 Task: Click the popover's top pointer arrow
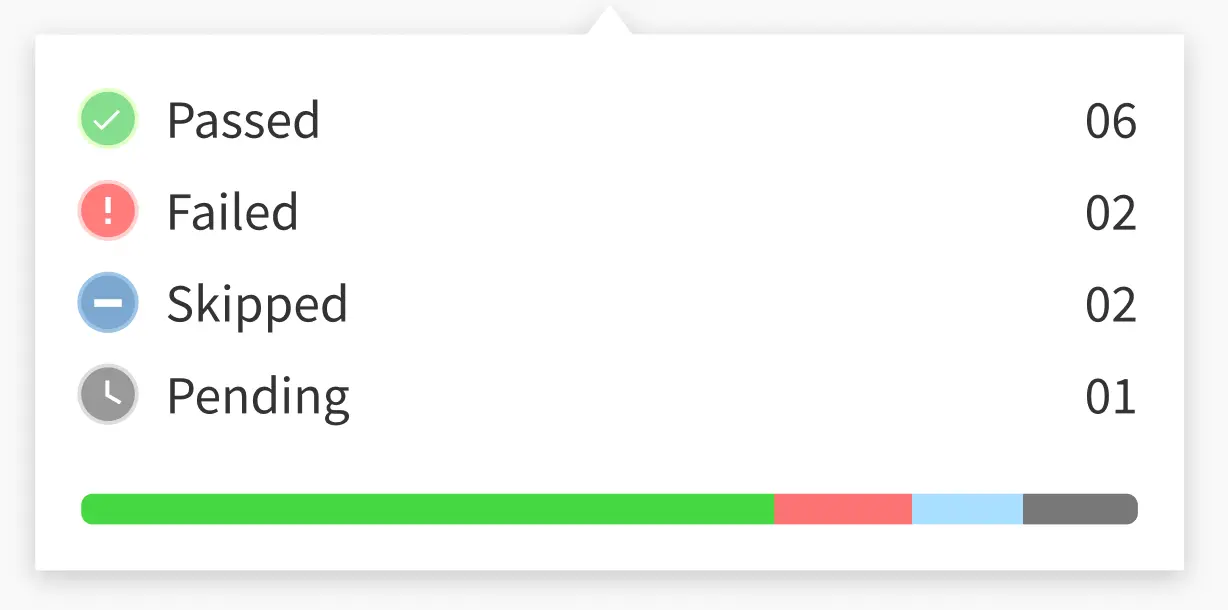tap(609, 22)
